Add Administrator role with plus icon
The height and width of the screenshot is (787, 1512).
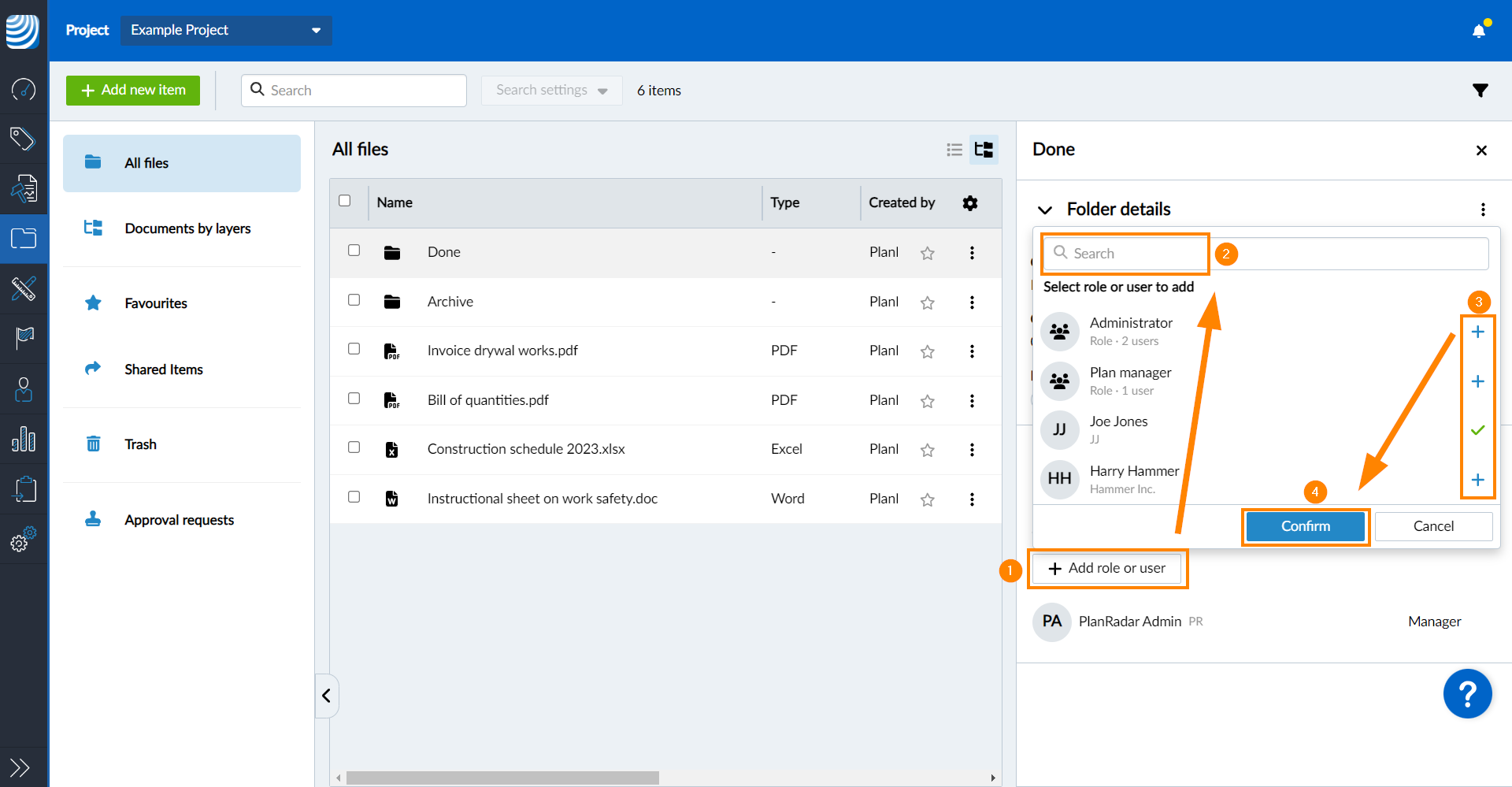point(1477,332)
